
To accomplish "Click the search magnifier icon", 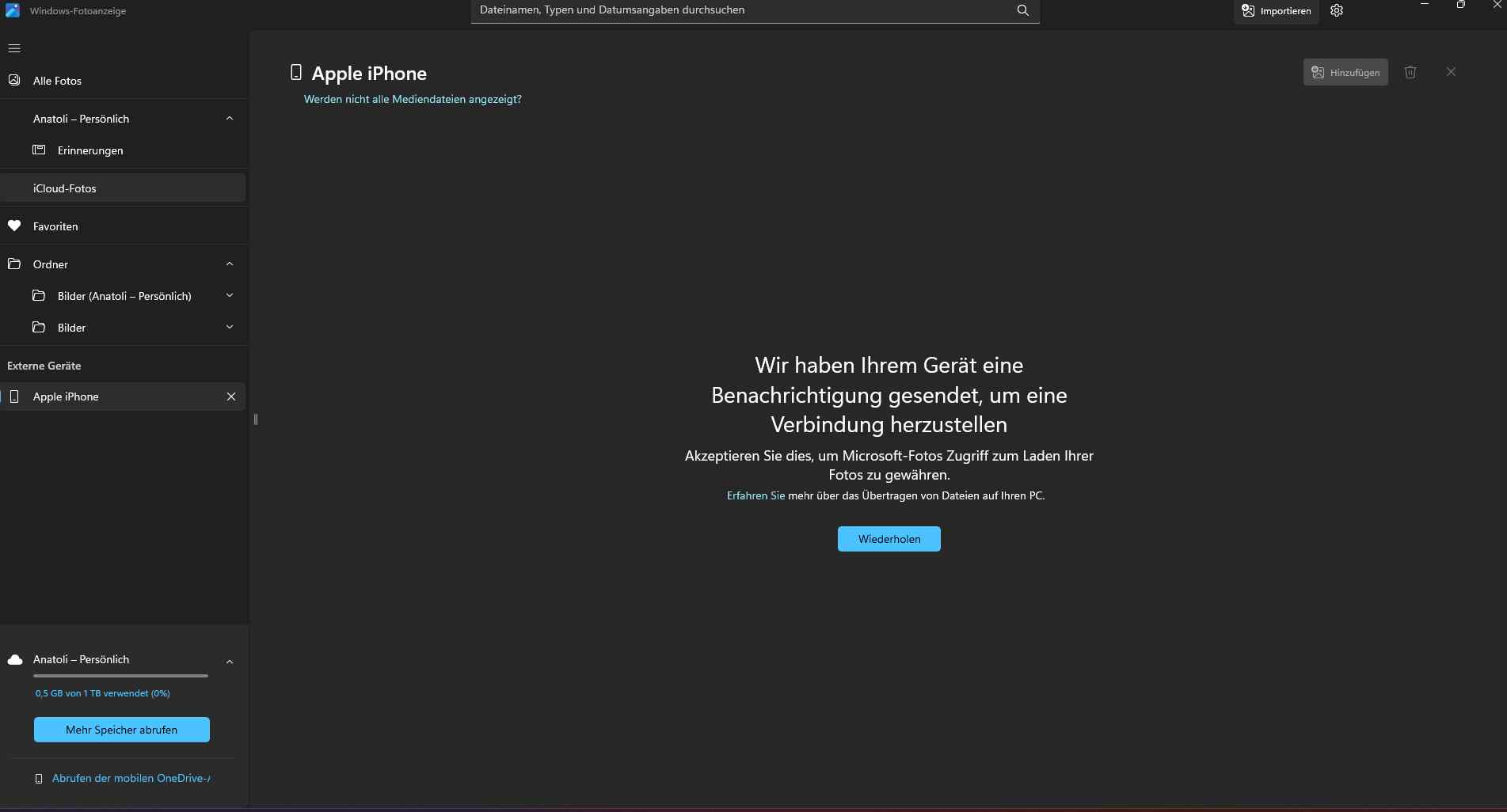I will pyautogui.click(x=1022, y=10).
